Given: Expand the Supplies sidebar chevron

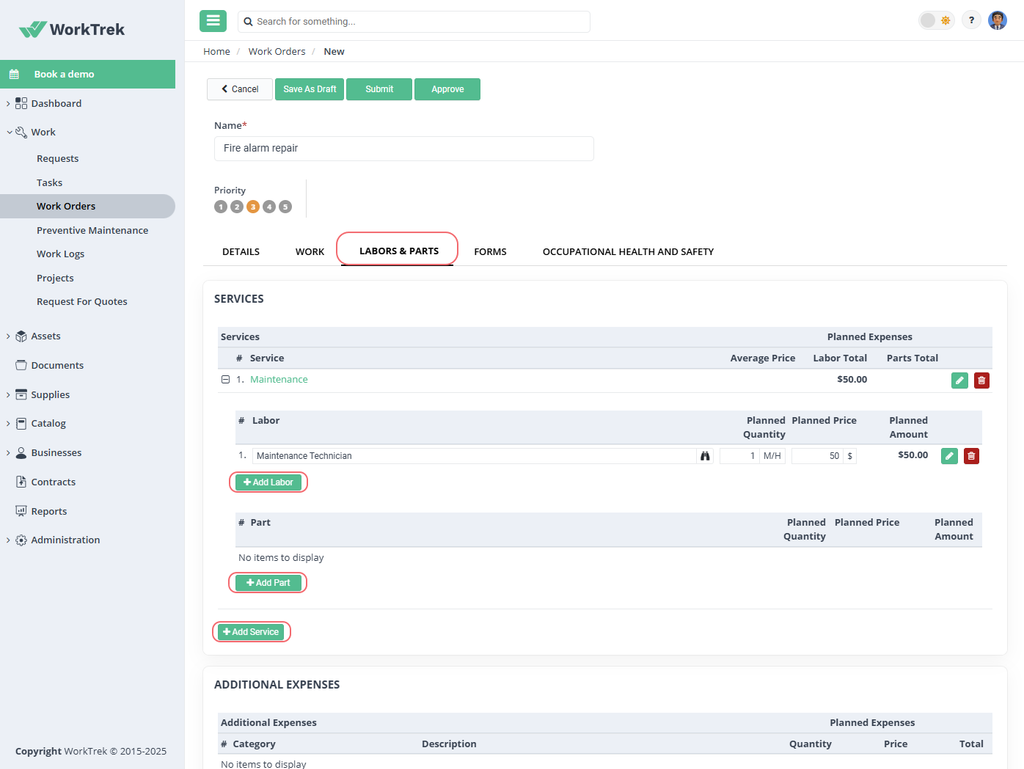Looking at the screenshot, I should coord(8,394).
